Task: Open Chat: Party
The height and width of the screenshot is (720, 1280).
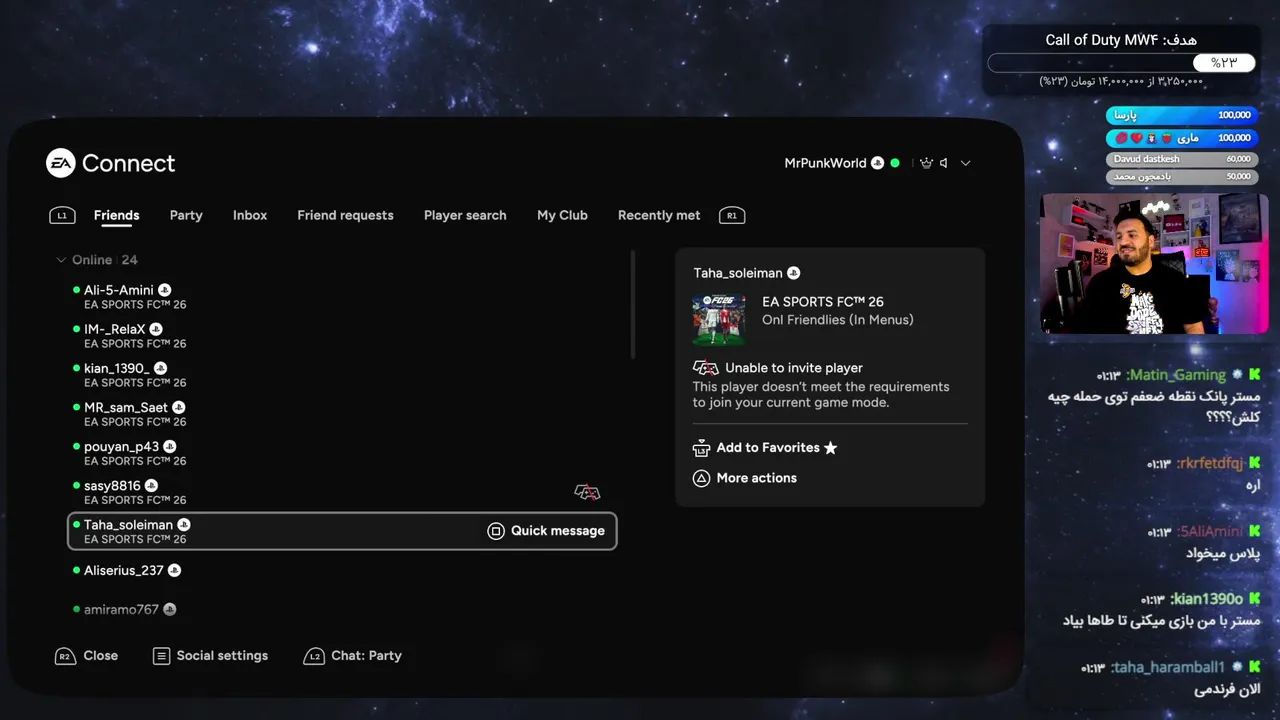Action: 366,656
